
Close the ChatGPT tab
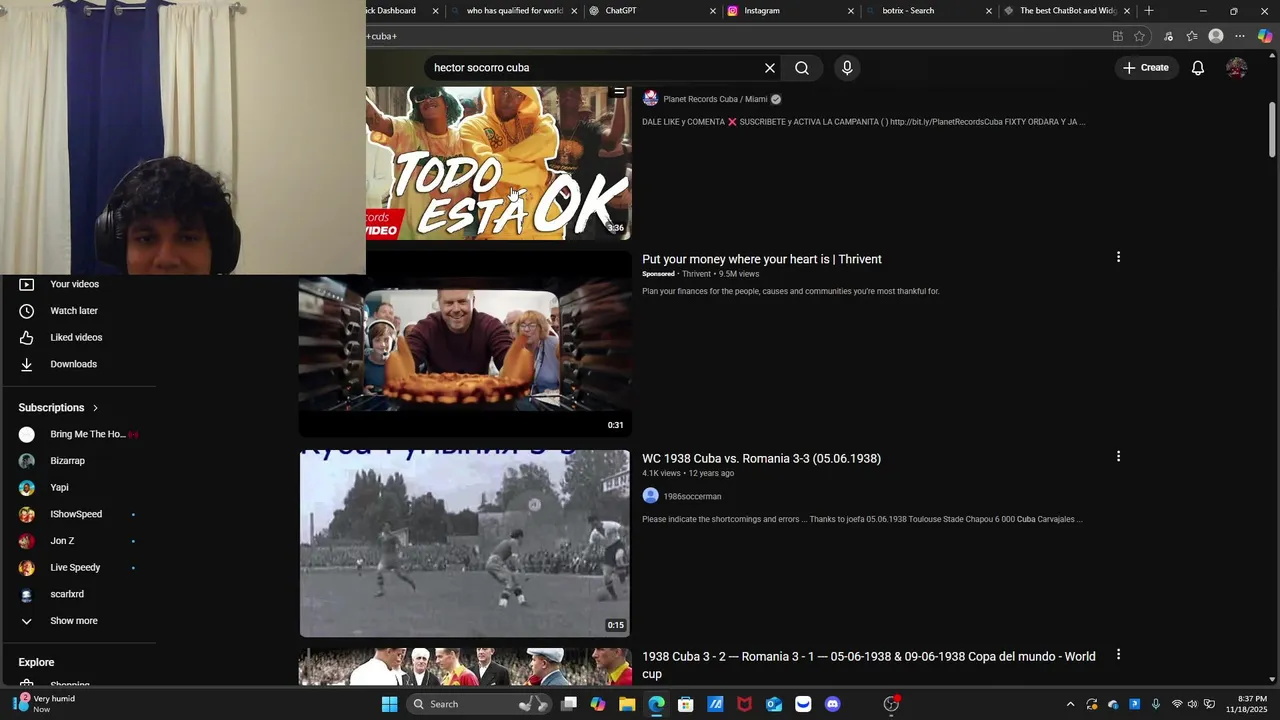713,11
